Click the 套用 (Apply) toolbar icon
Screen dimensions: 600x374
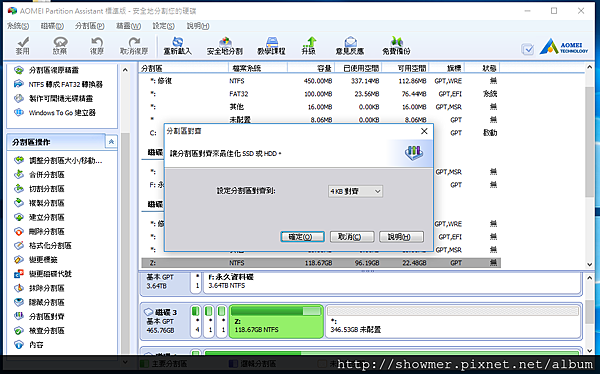[23, 46]
